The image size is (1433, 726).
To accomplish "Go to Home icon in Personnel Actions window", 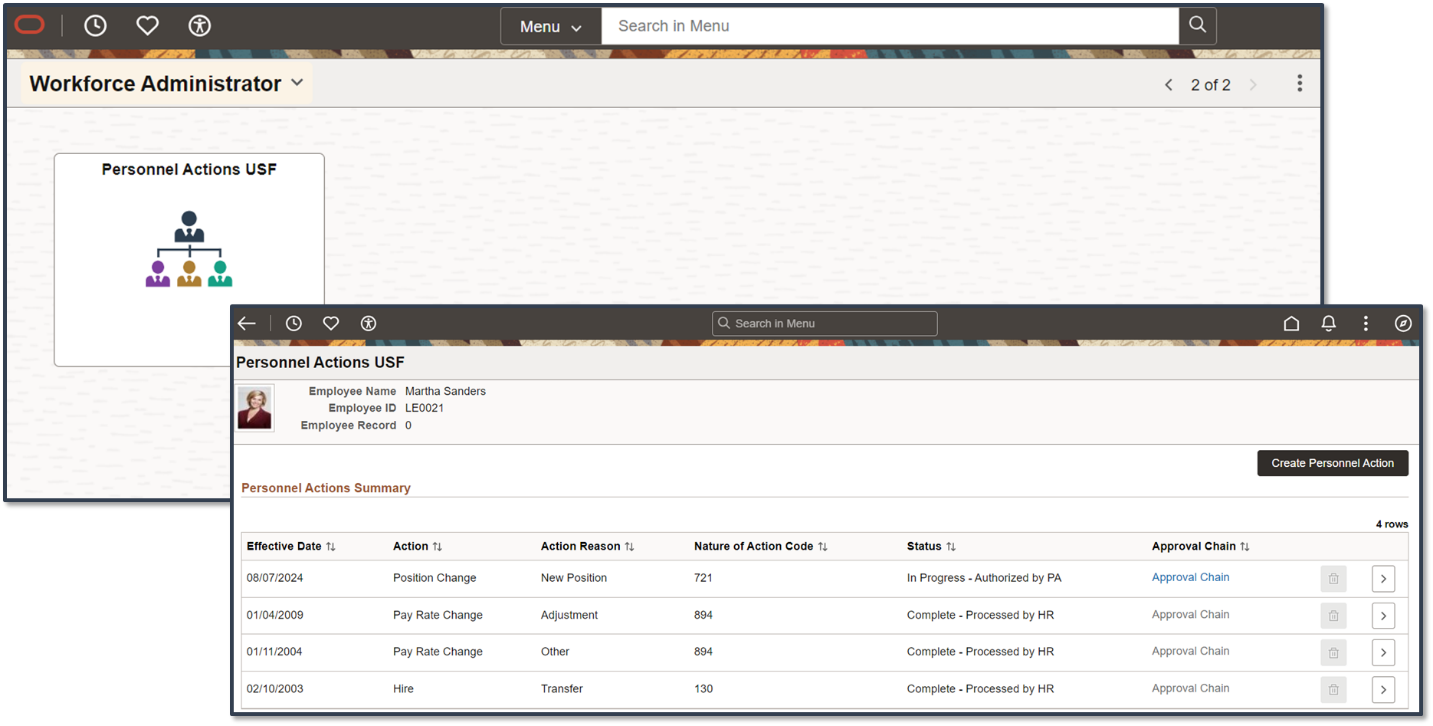I will [x=1291, y=323].
